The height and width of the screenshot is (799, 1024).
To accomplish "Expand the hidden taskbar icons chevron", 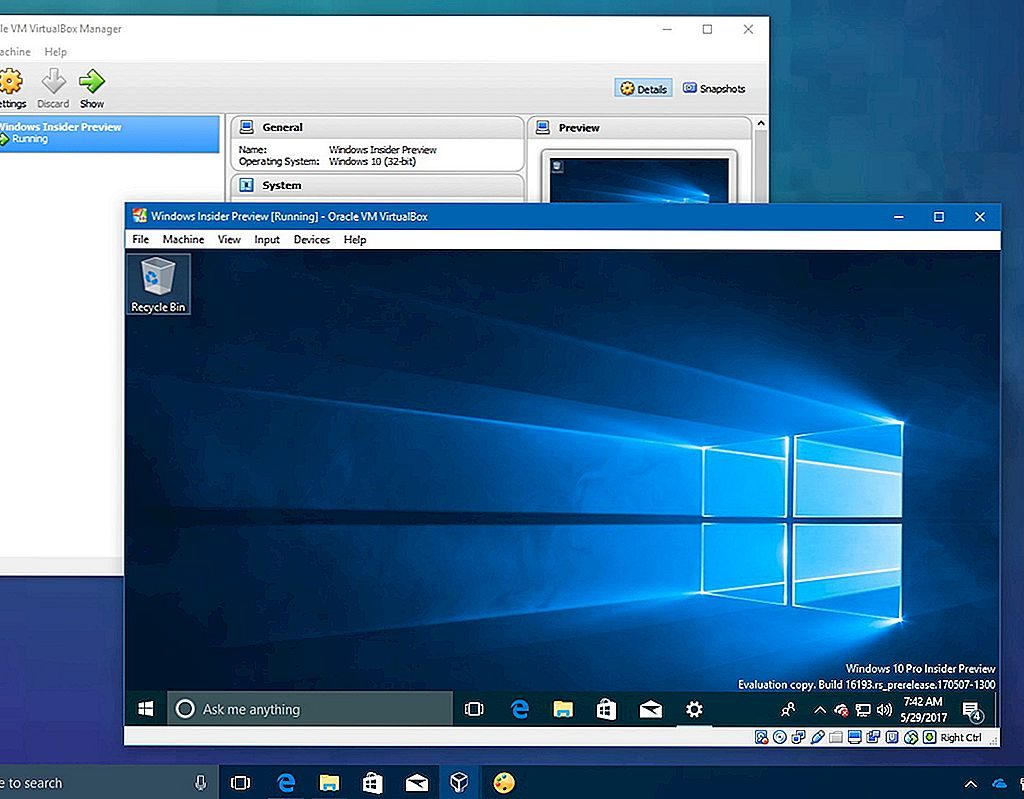I will pos(820,710).
